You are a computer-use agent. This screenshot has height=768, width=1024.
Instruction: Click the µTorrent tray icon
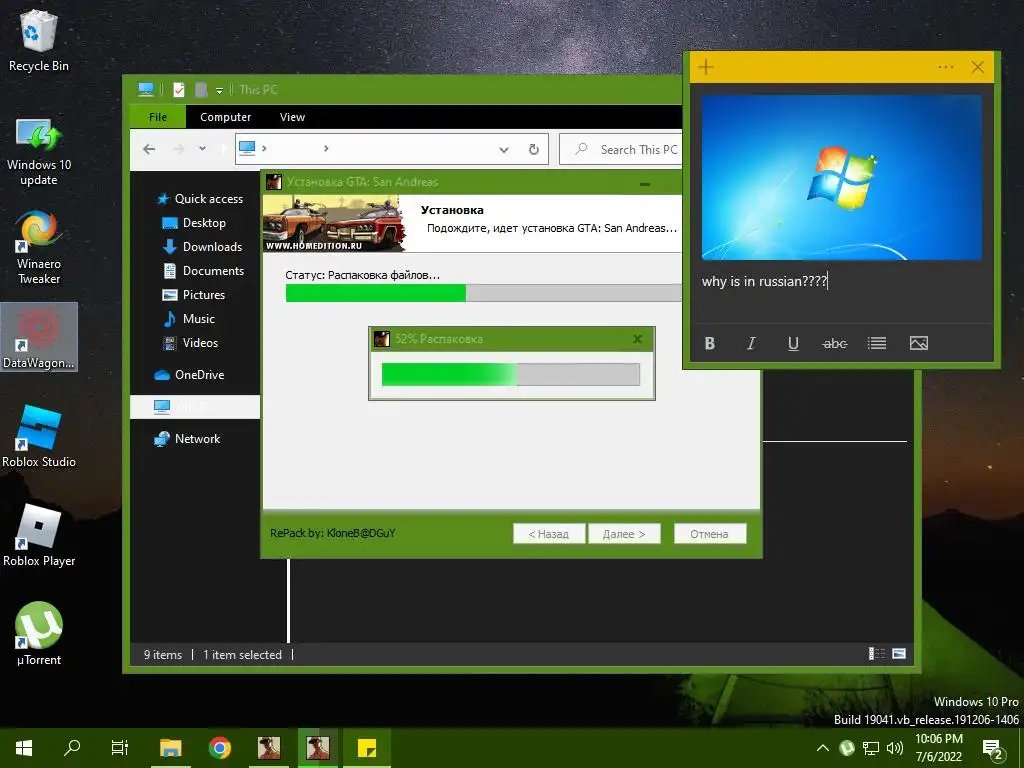pos(847,748)
